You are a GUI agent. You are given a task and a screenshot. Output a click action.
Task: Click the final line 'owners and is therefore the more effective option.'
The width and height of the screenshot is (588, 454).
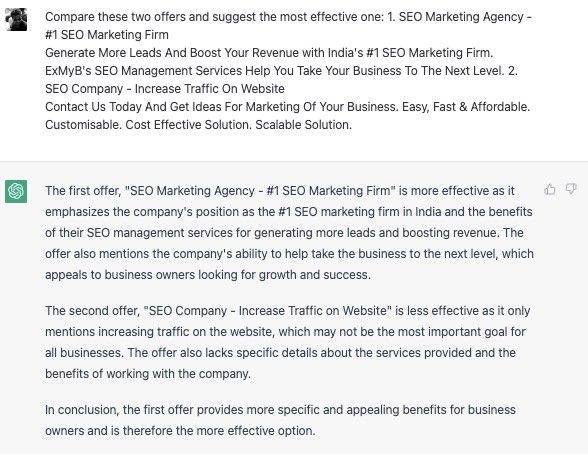[180, 431]
